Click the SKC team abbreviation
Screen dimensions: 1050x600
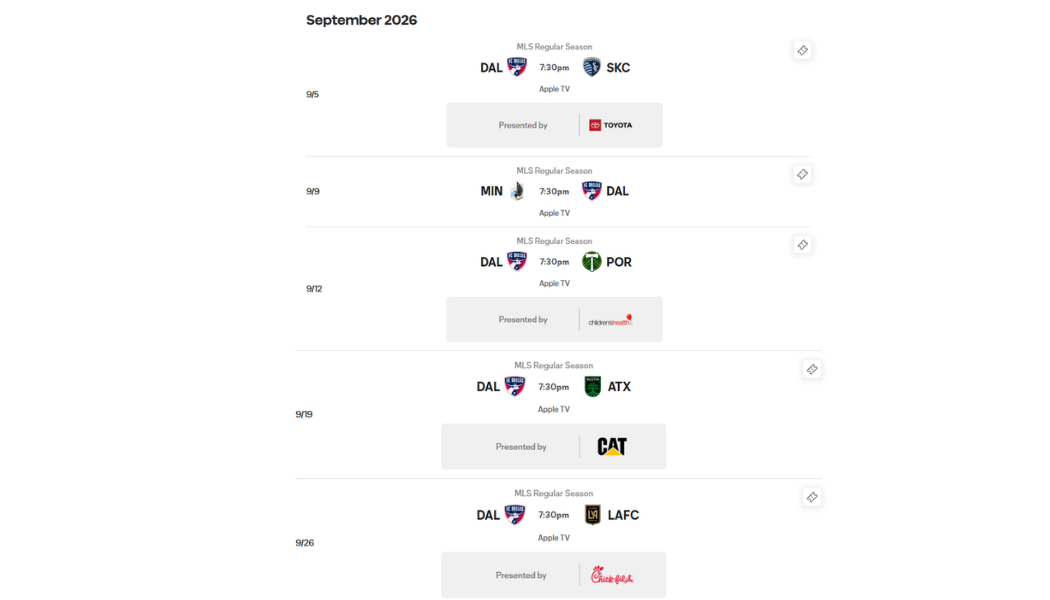[x=618, y=68]
